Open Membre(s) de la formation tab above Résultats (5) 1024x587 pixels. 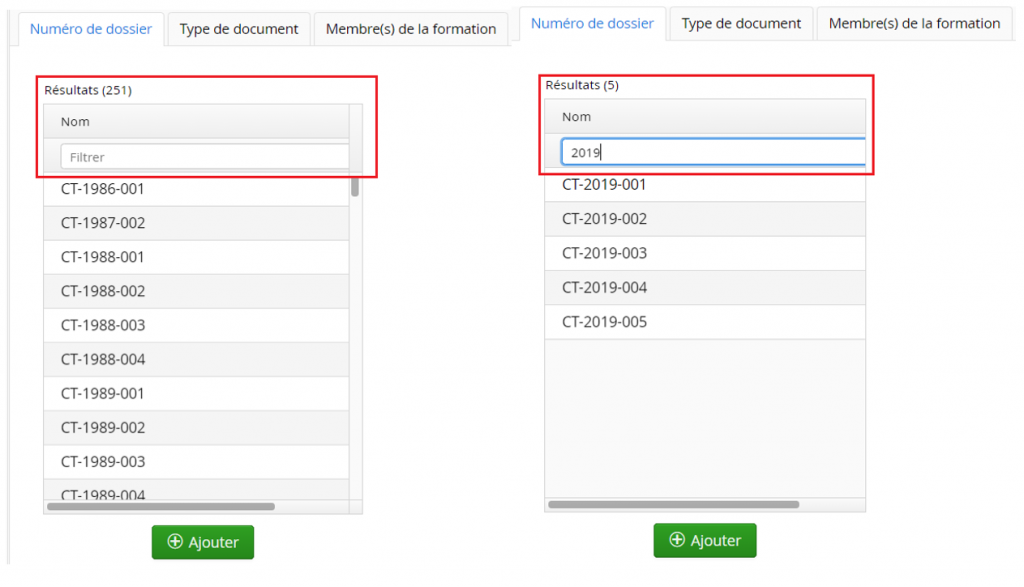point(914,23)
